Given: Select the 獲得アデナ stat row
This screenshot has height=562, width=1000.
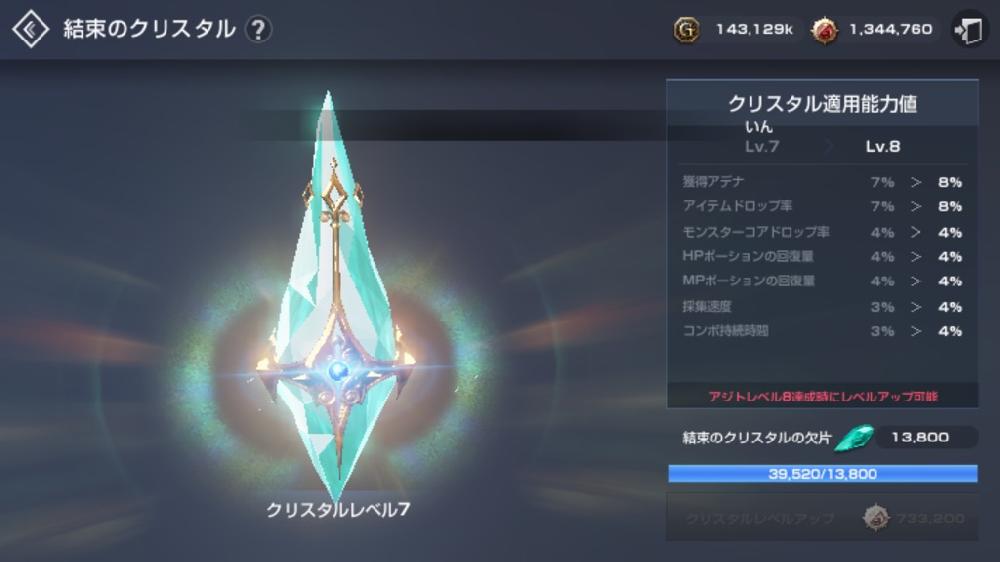Looking at the screenshot, I should click(x=822, y=182).
